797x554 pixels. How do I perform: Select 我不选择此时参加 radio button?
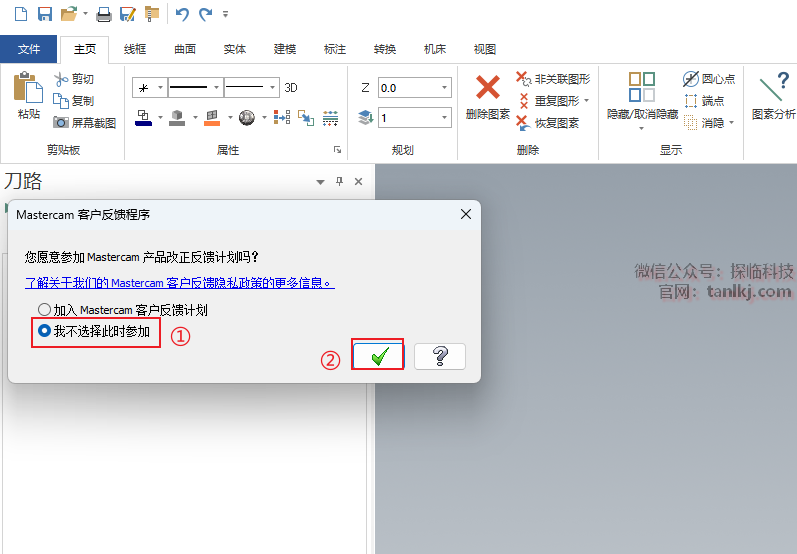45,331
